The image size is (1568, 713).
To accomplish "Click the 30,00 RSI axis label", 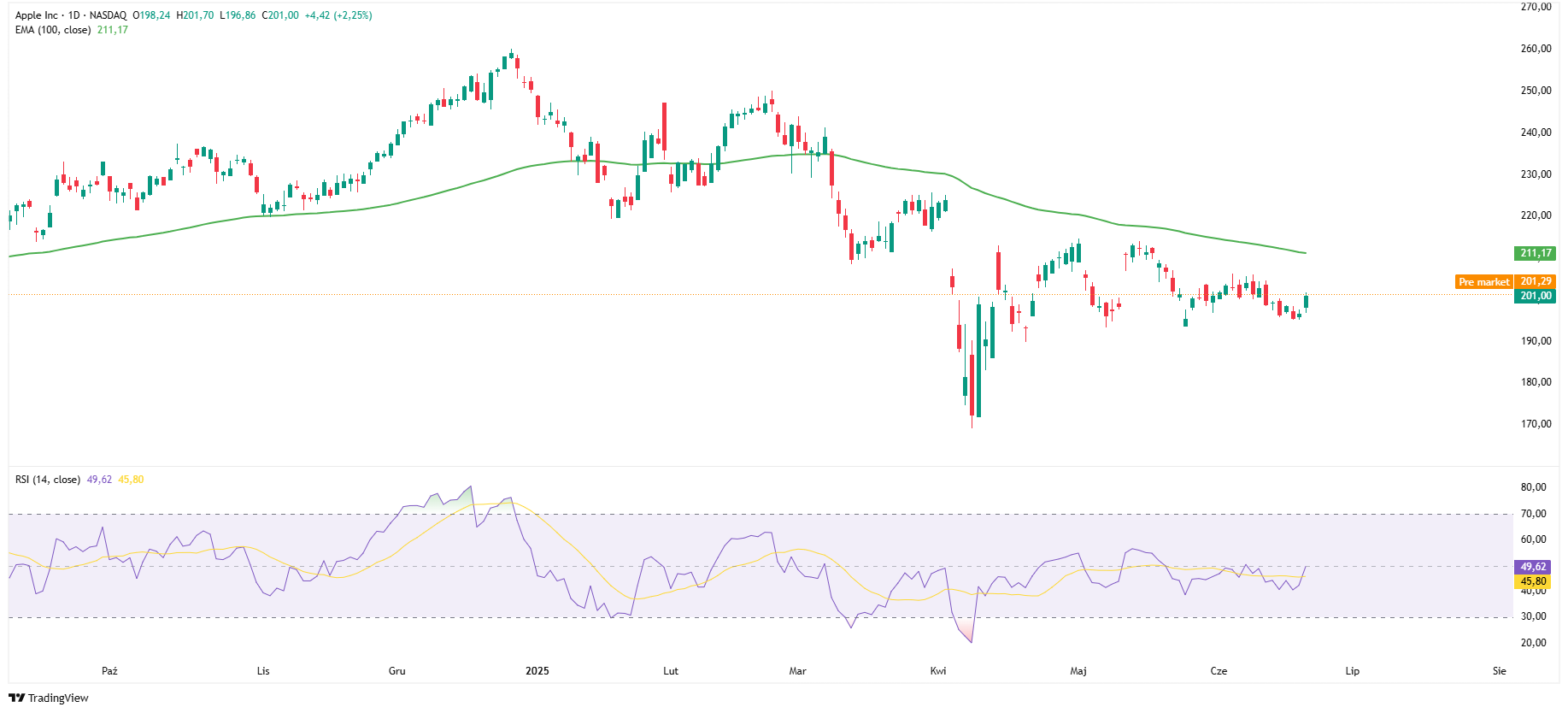I will coord(1534,616).
